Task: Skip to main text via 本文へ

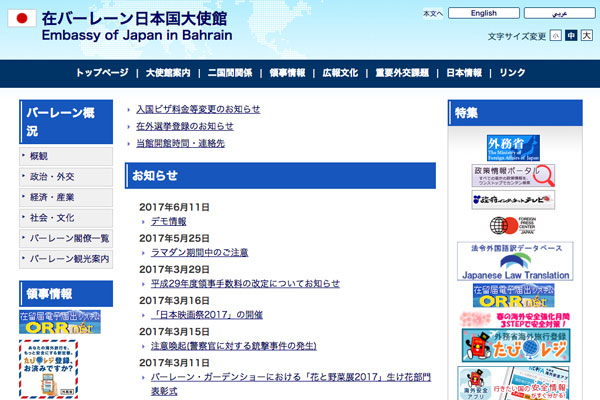Action: [x=433, y=13]
